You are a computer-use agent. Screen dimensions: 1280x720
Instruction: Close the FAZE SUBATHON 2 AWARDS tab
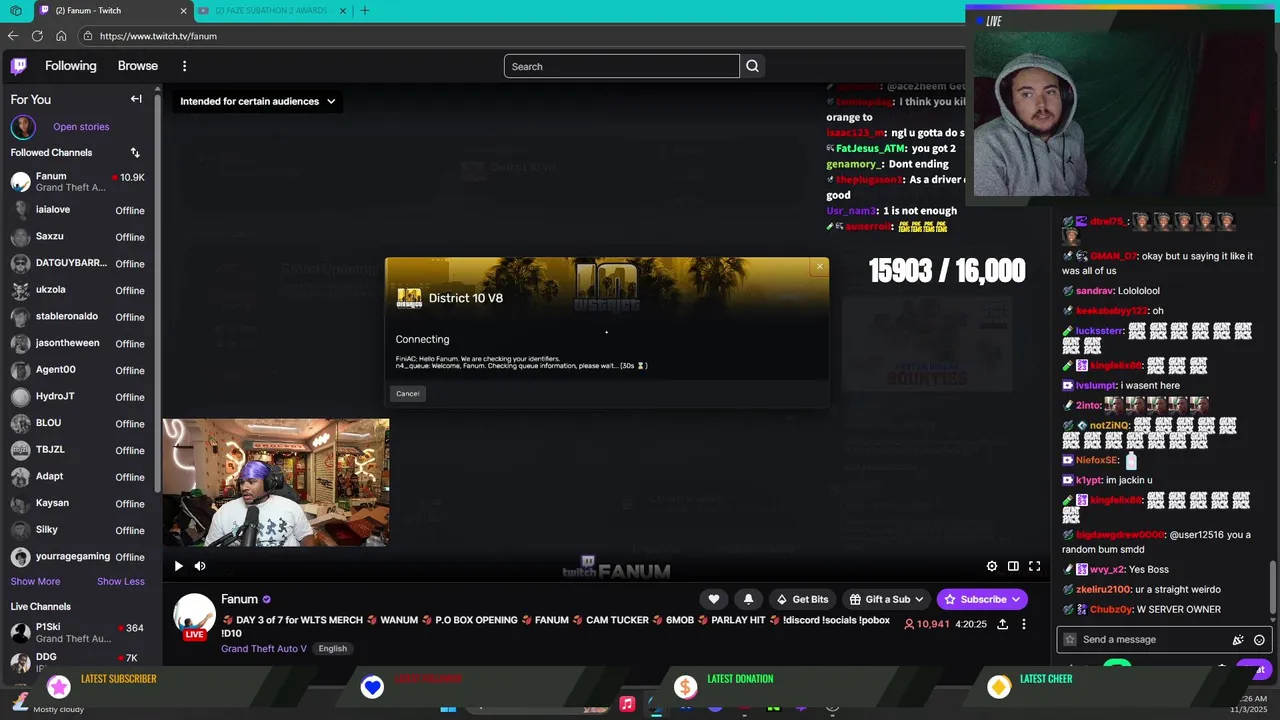click(x=343, y=11)
